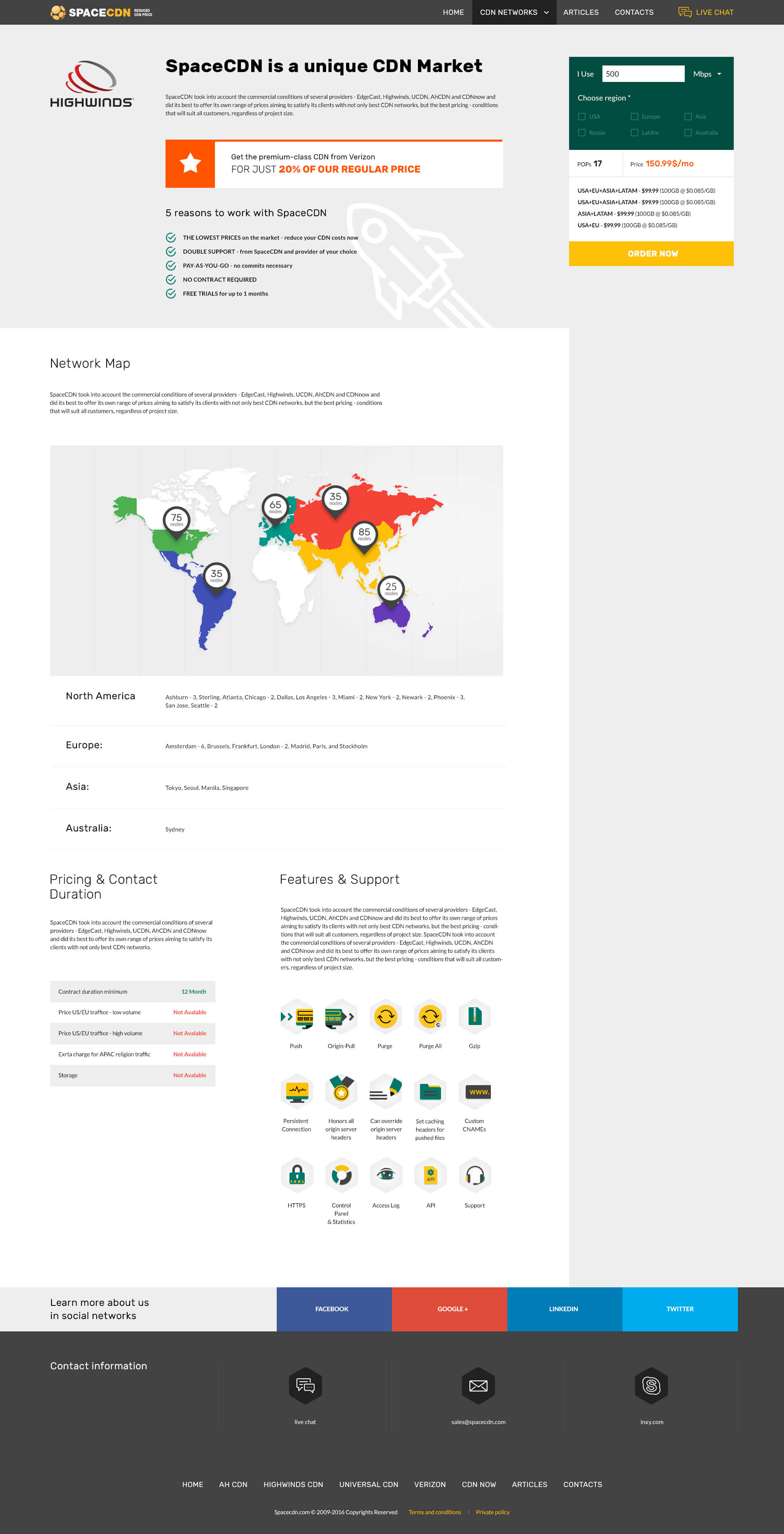Viewport: 784px width, 1534px height.
Task: Click the SpaceCDN logo in header
Action: [101, 12]
